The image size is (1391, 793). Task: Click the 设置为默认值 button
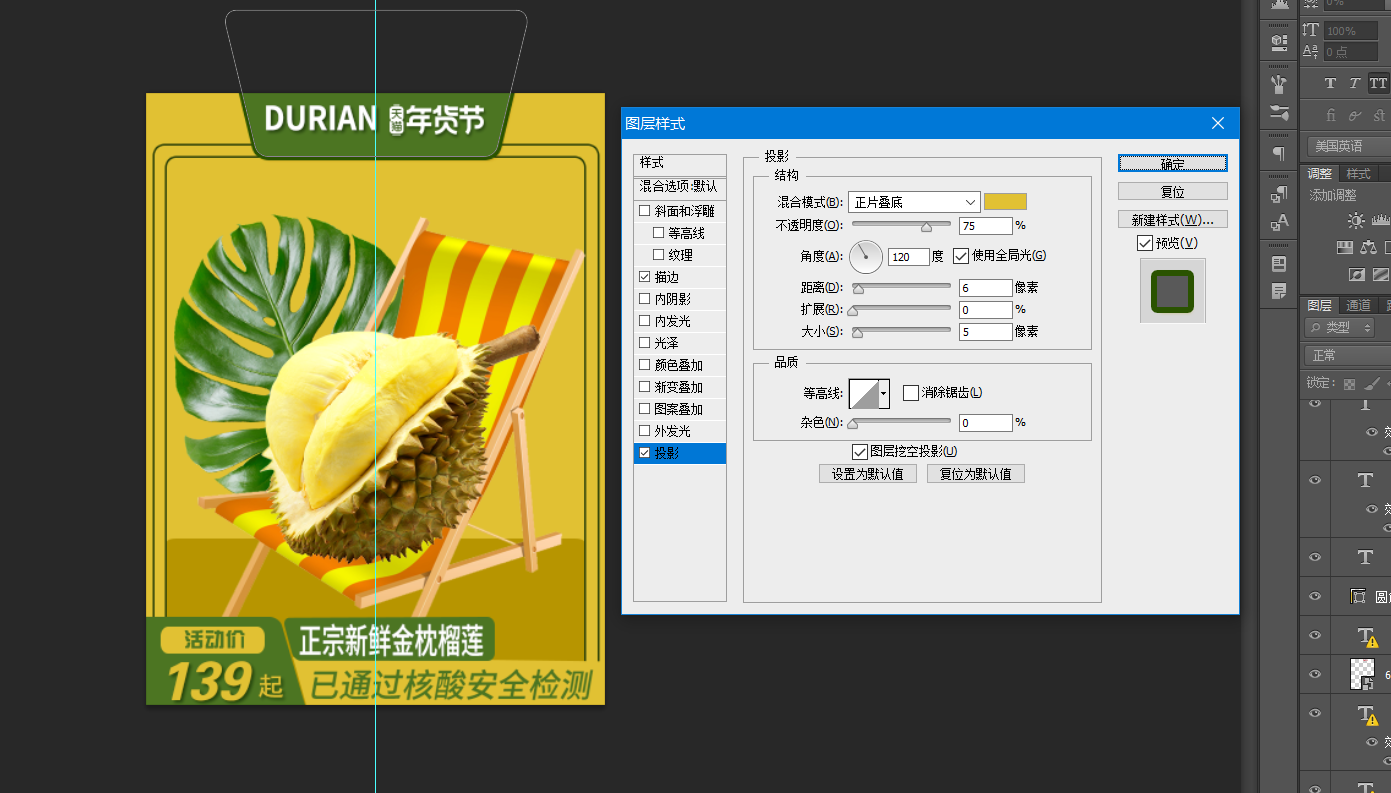pyautogui.click(x=868, y=474)
